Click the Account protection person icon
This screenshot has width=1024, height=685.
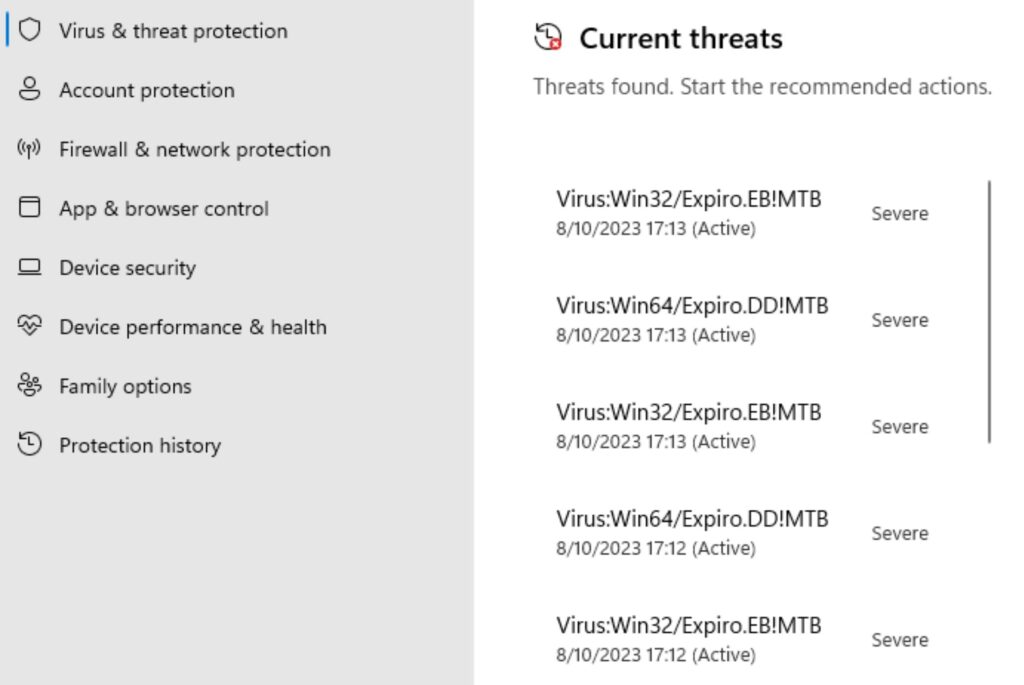pyautogui.click(x=30, y=89)
